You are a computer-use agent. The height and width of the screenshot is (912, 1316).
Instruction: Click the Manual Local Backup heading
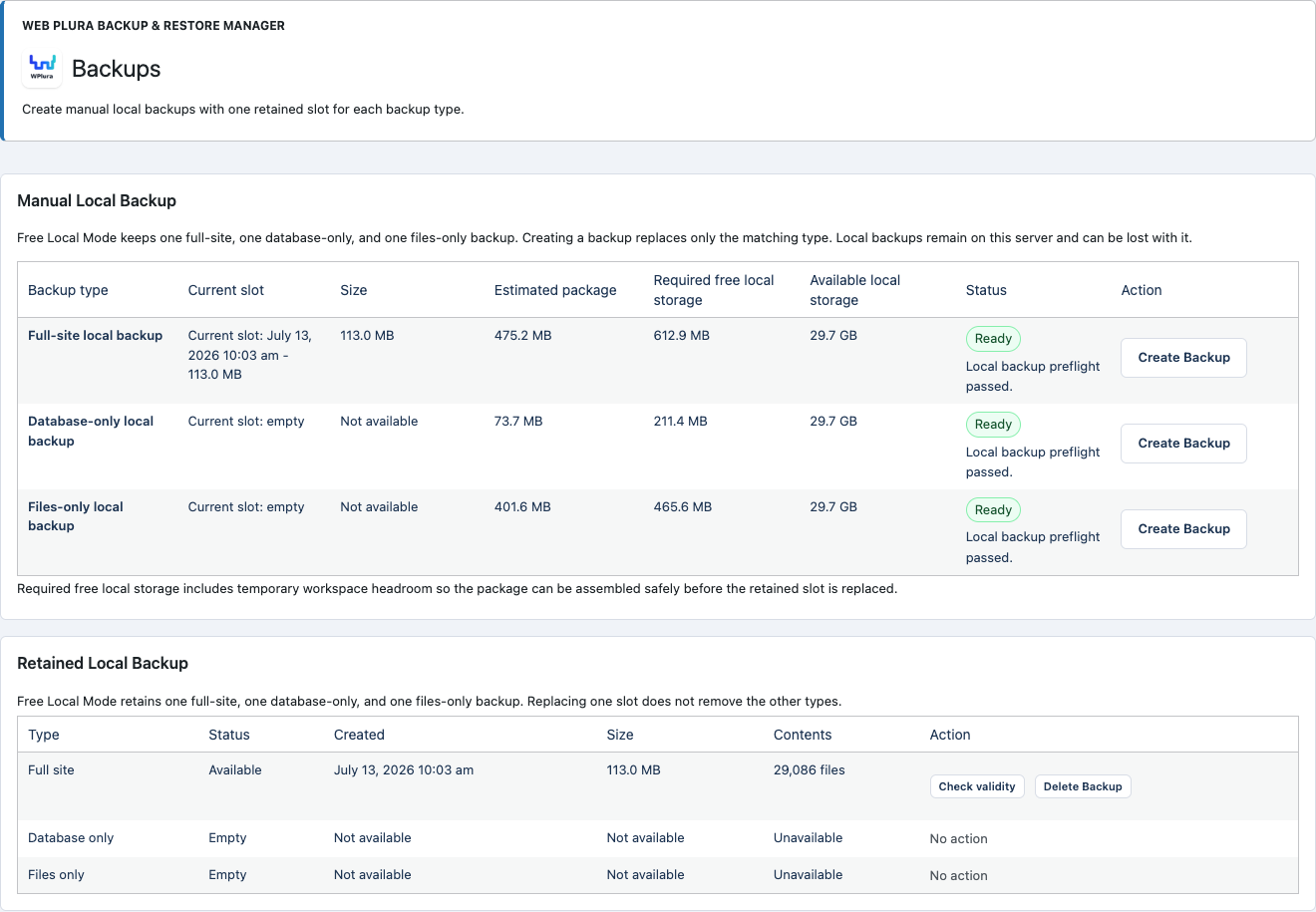[x=97, y=200]
